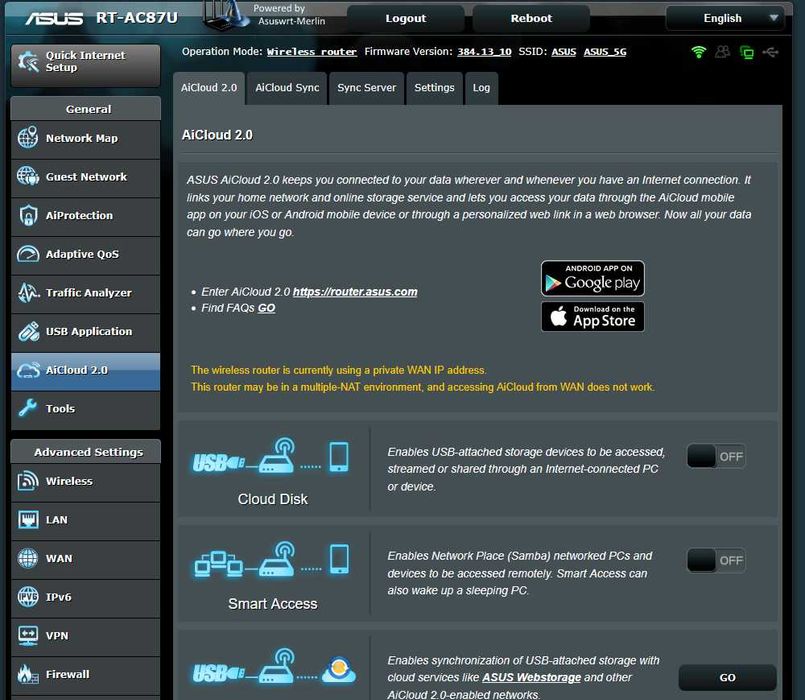Click the Cloud Disk illustration
Image resolution: width=805 pixels, height=700 pixels.
point(271,456)
